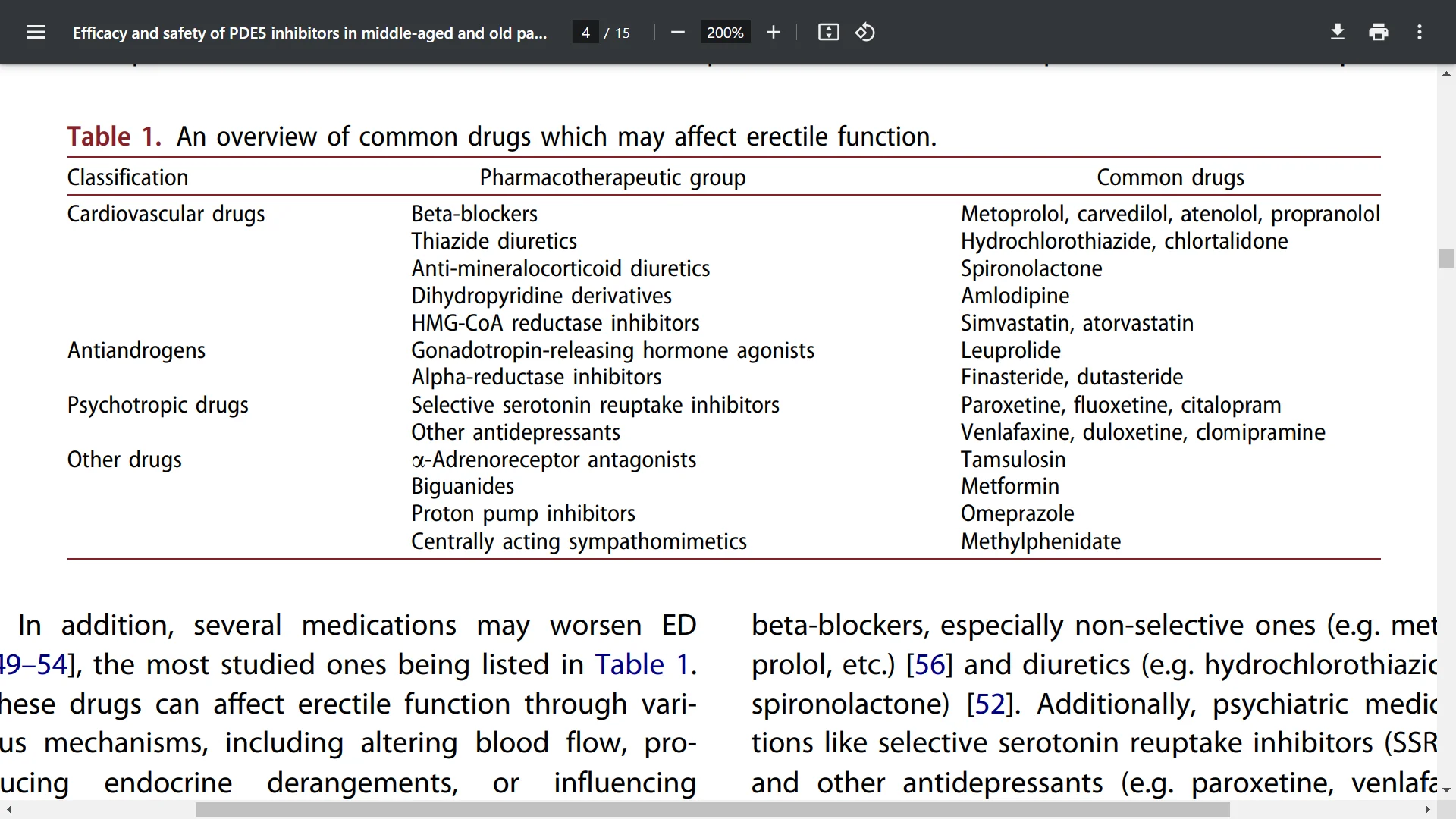This screenshot has width=1456, height=819.
Task: Click the scroll left arrow
Action: [x=8, y=810]
